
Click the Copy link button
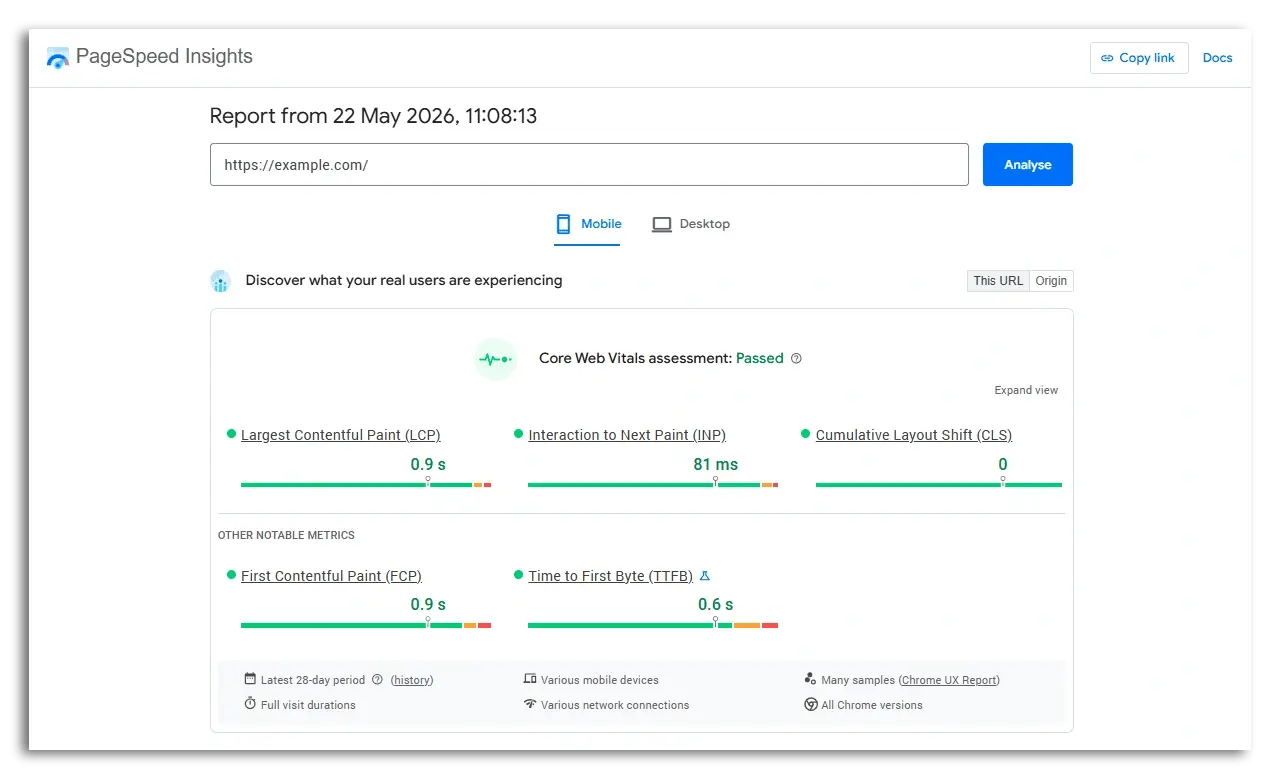1139,58
